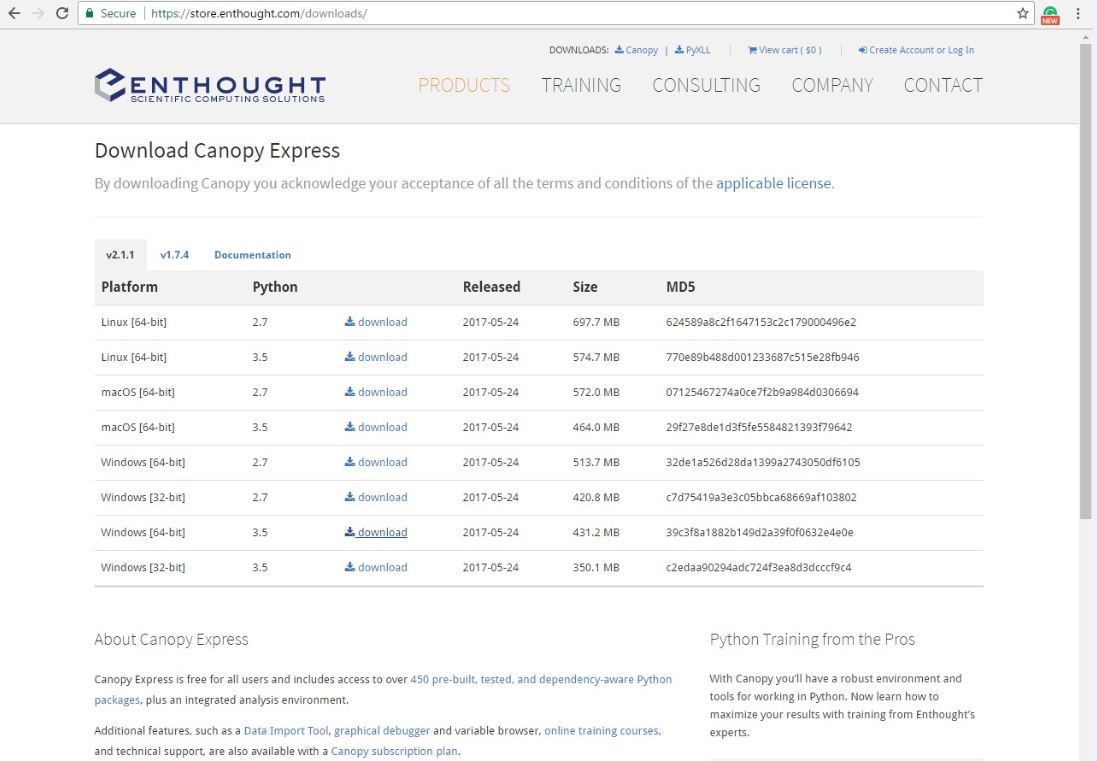Click the PyXLL download icon in header
Viewport: 1097px width, 761px height.
679,50
